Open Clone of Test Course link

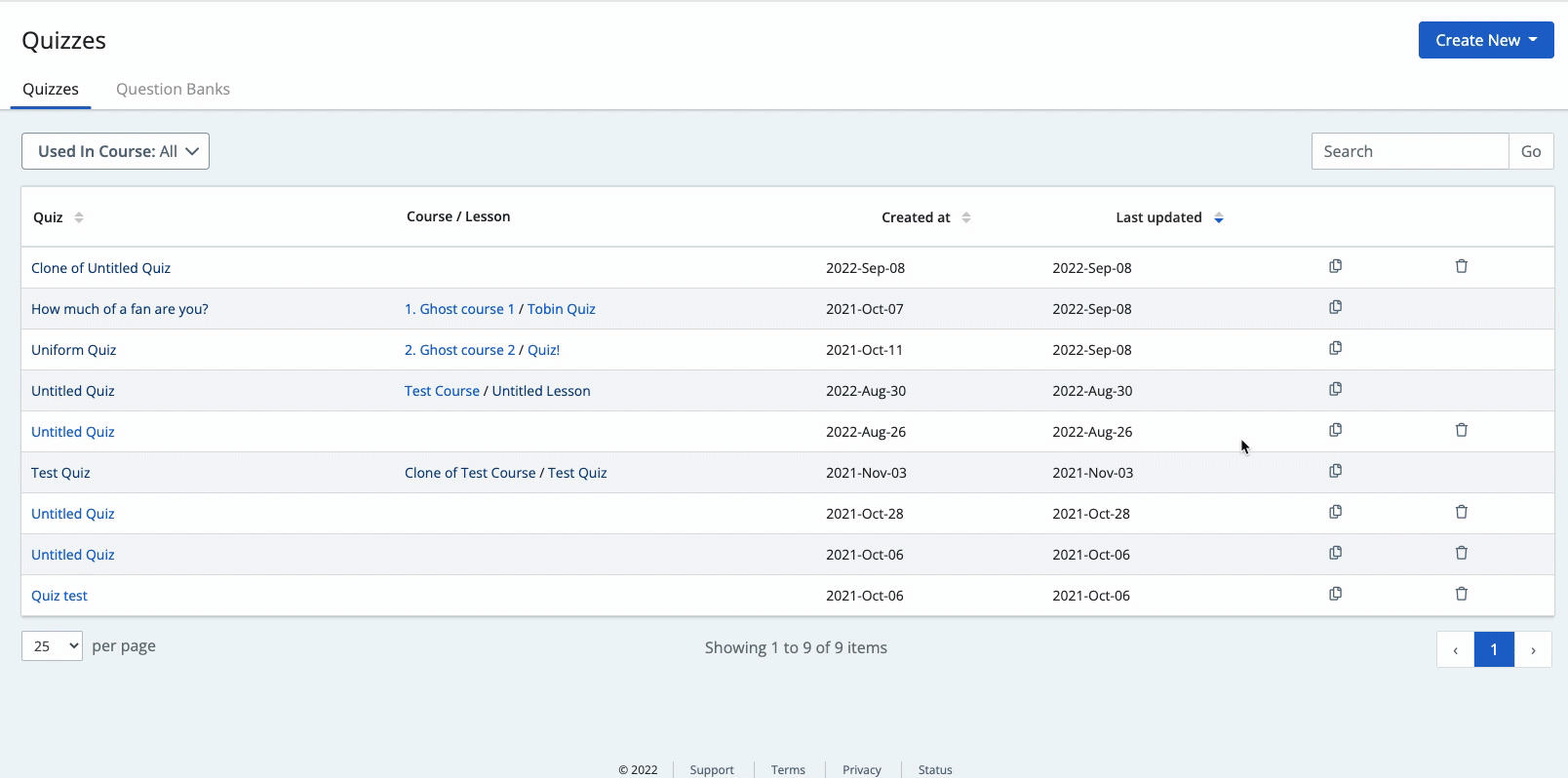tap(470, 473)
